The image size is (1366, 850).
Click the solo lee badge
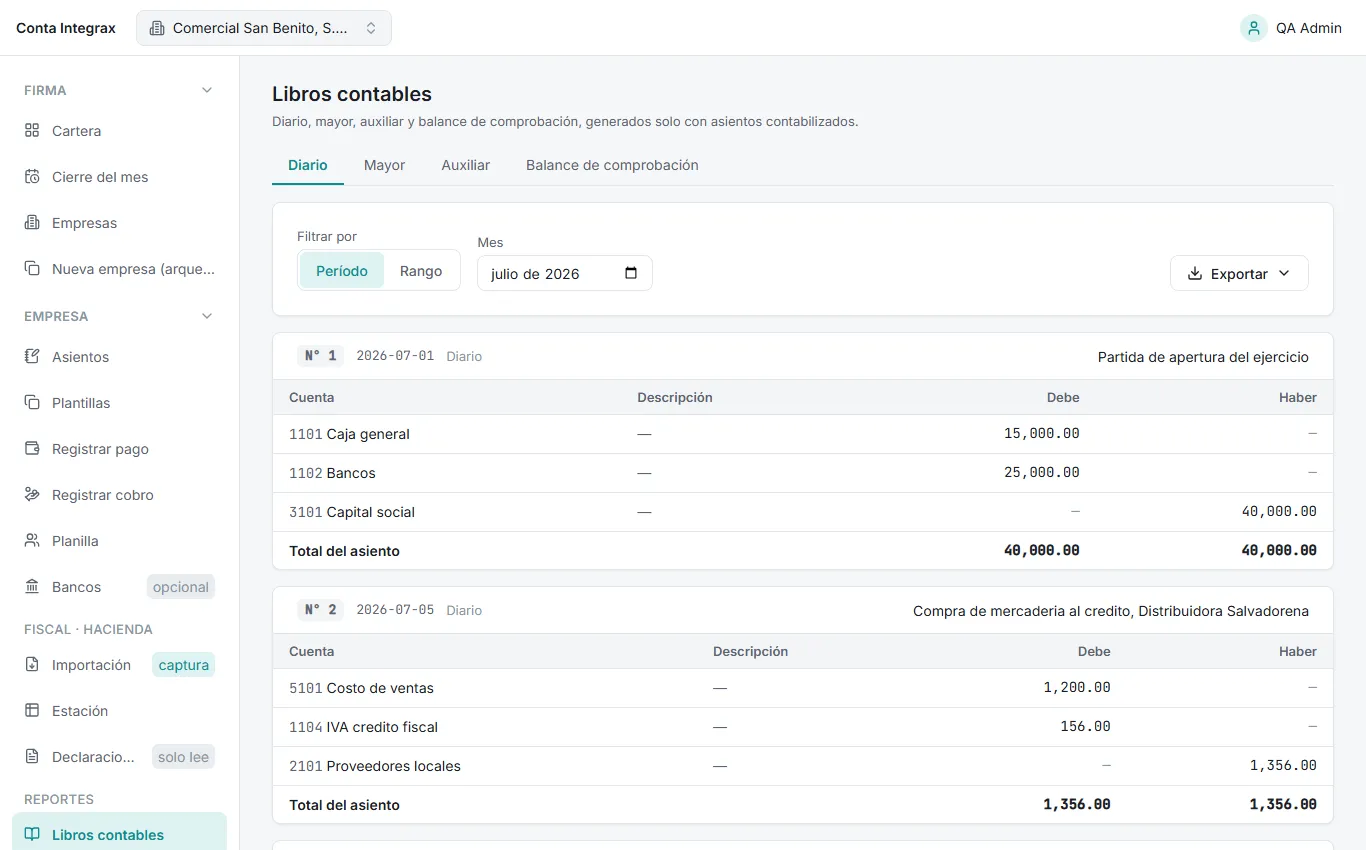[184, 757]
